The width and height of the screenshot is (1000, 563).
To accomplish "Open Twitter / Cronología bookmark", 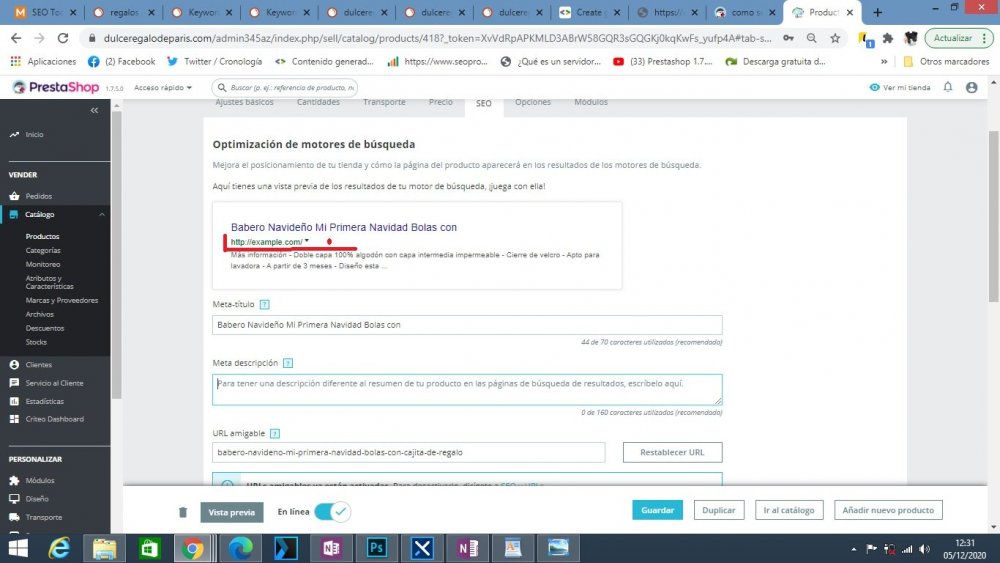I will pyautogui.click(x=214, y=62).
